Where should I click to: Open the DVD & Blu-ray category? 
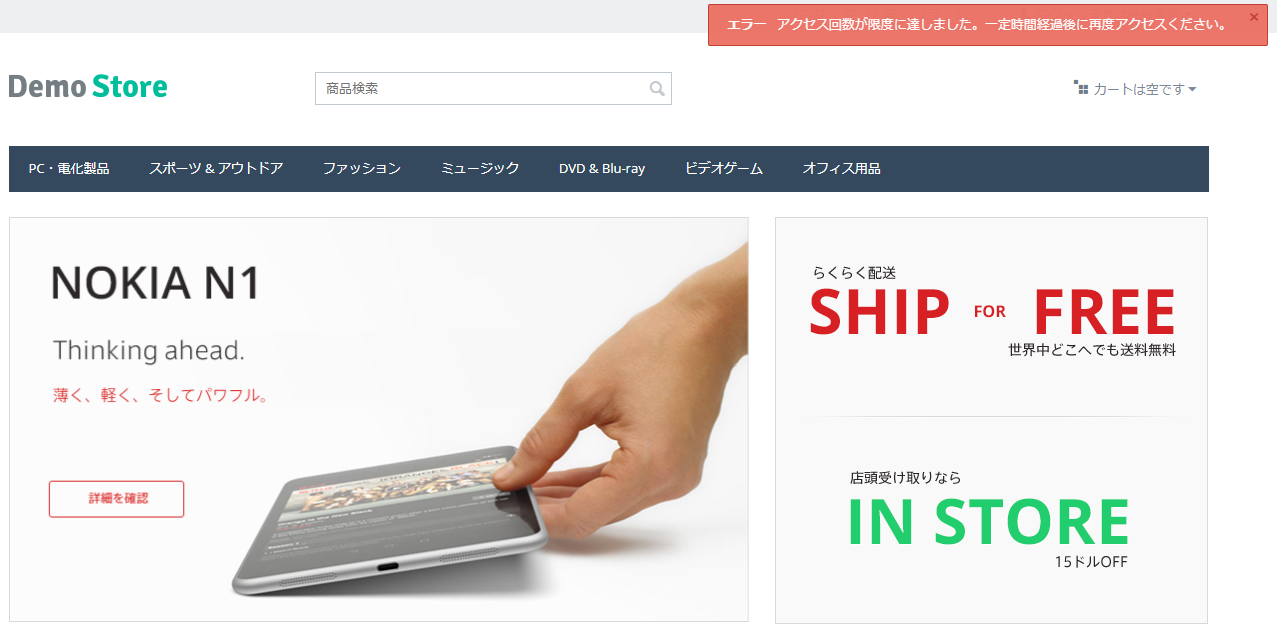coord(602,168)
